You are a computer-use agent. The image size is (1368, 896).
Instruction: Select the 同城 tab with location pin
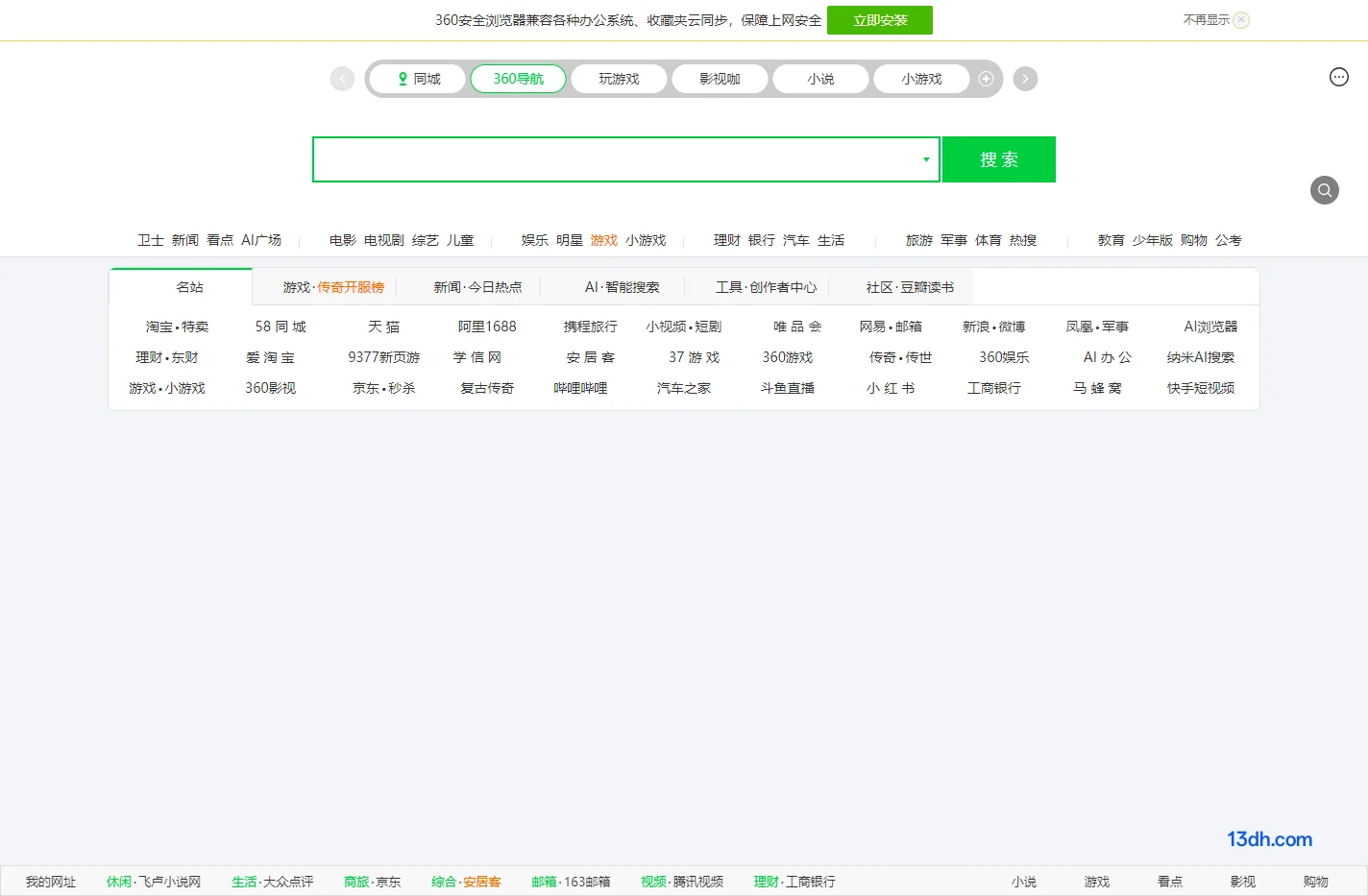click(419, 79)
